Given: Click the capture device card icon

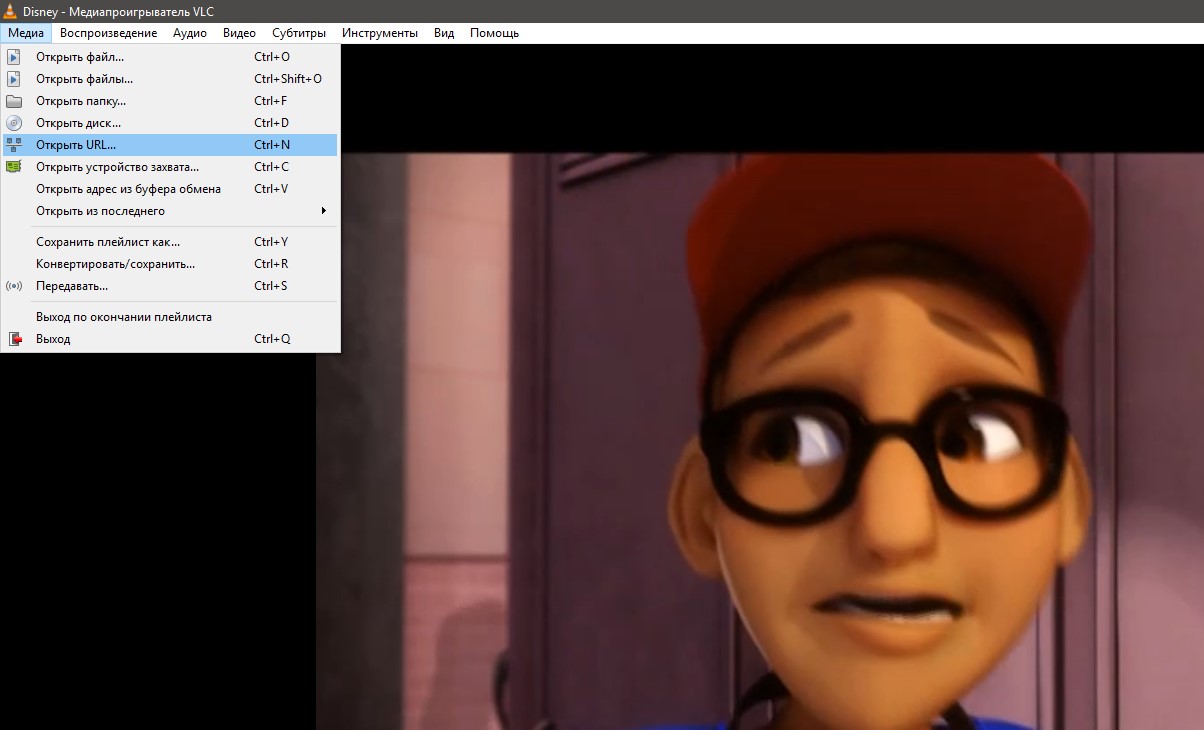Looking at the screenshot, I should pos(14,167).
